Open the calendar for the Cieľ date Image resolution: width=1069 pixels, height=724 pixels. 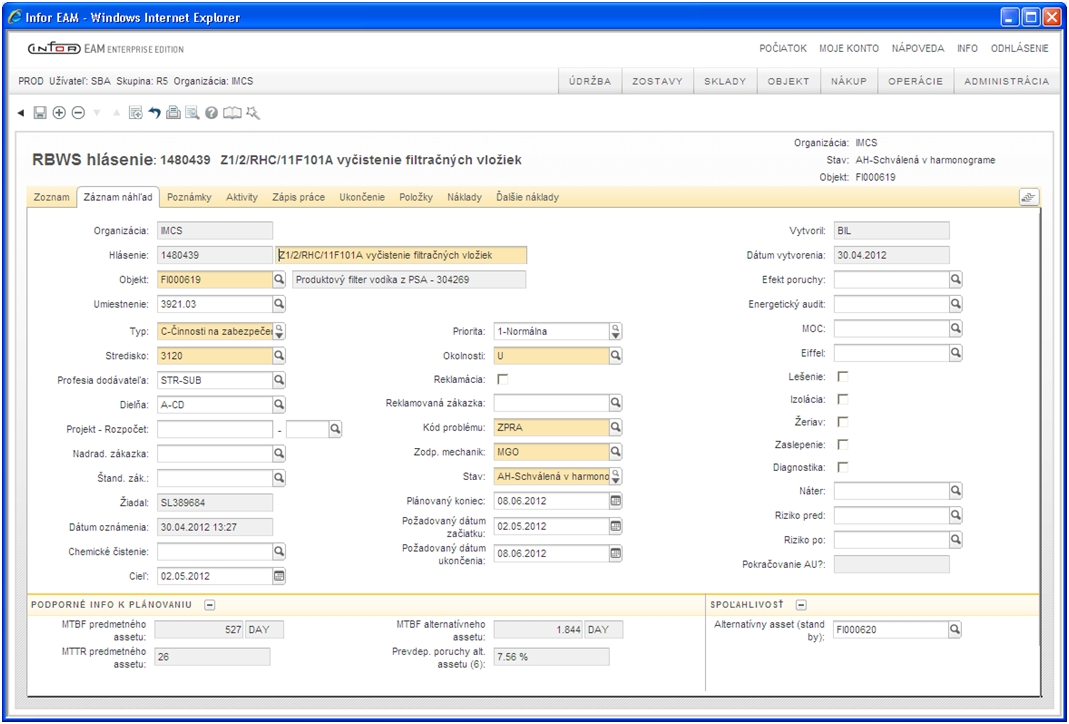[x=279, y=576]
